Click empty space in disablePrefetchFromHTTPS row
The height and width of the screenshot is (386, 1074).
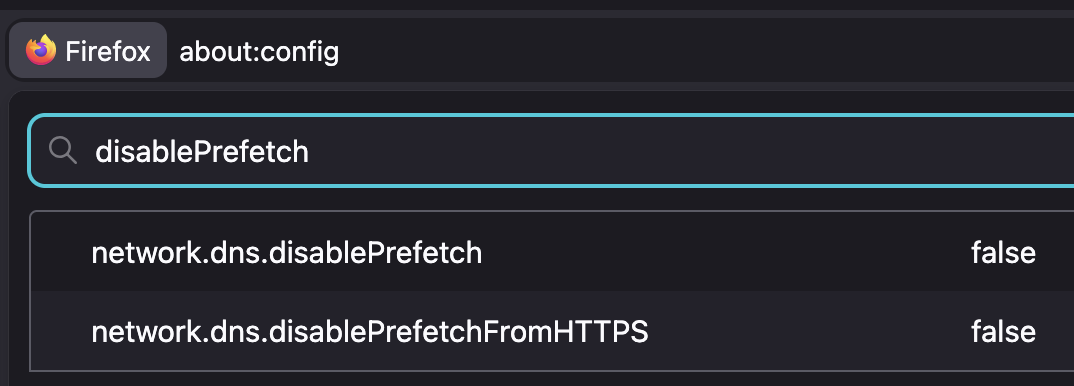point(808,332)
